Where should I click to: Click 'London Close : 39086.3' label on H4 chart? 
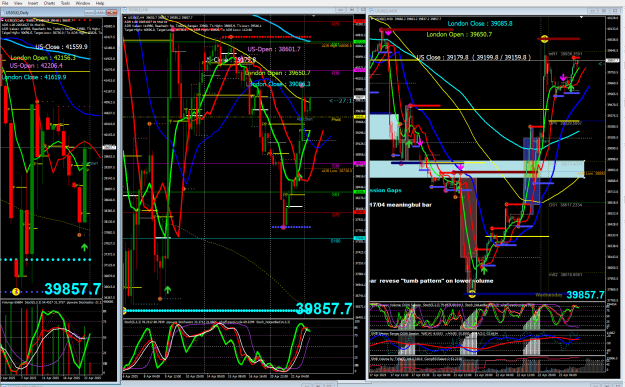coord(278,84)
